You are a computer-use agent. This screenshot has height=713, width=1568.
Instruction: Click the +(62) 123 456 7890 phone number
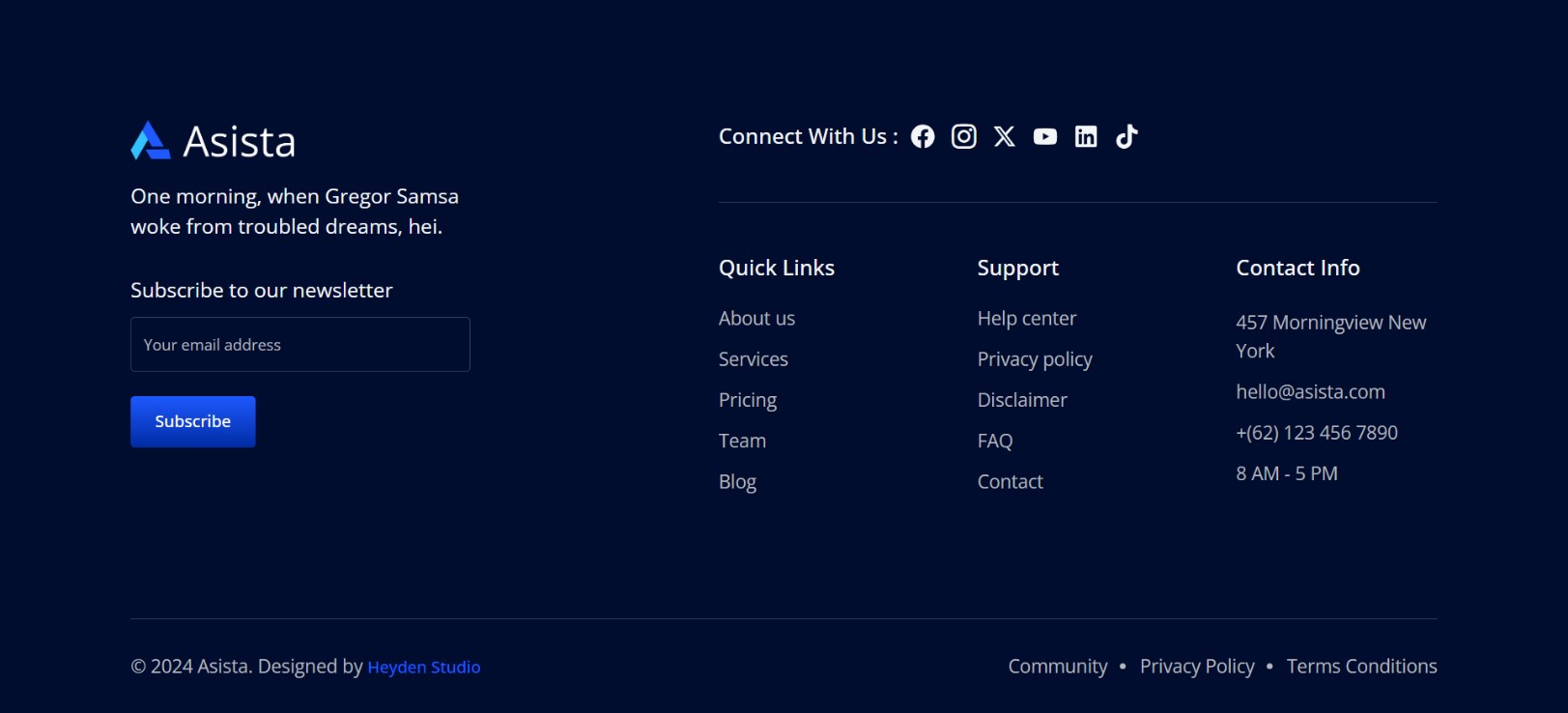(x=1317, y=433)
